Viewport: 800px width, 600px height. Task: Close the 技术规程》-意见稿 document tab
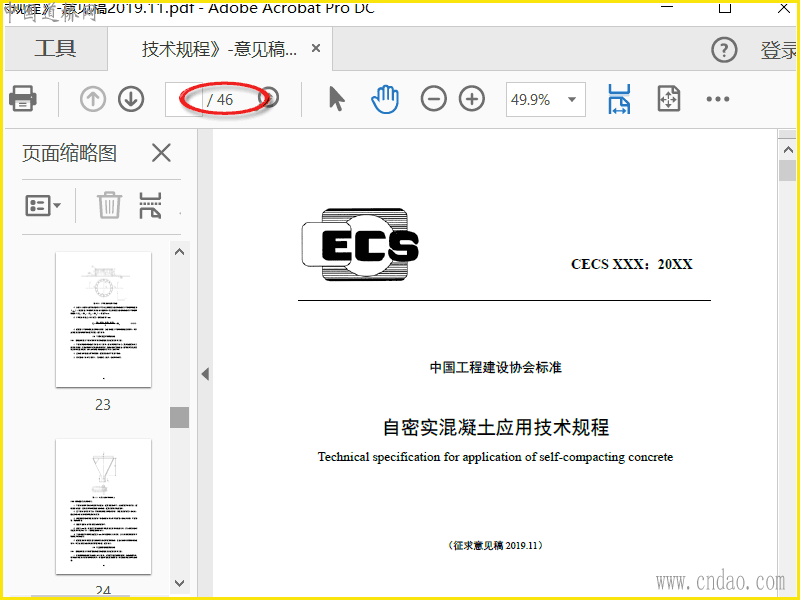tap(316, 48)
